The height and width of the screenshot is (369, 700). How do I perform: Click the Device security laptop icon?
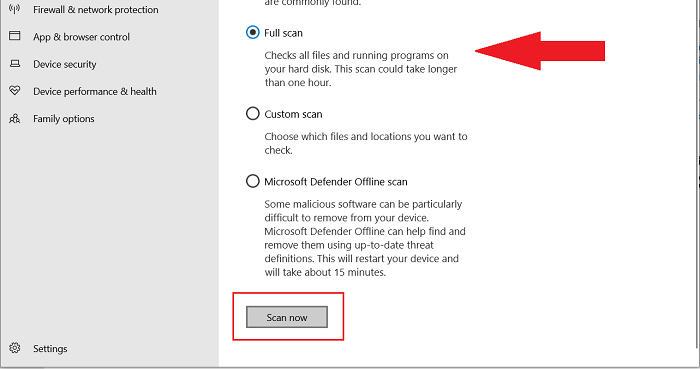[15, 64]
